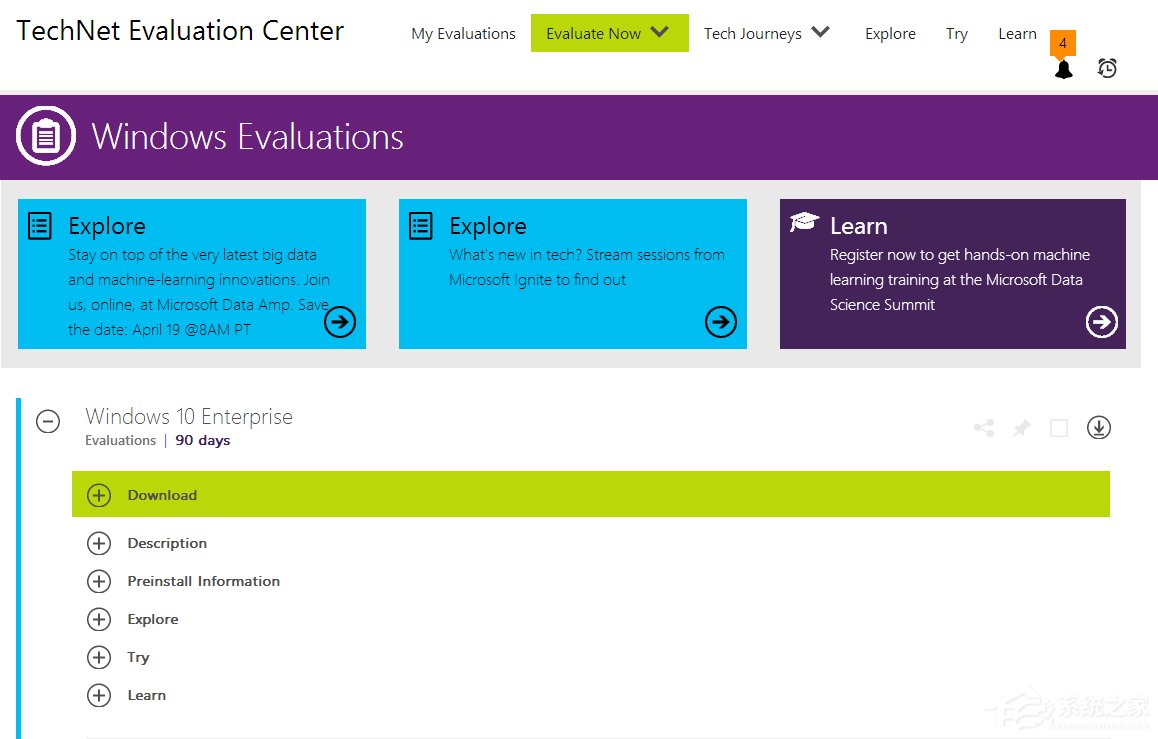
Task: Click graduation cap icon on Learn card
Action: tap(804, 221)
